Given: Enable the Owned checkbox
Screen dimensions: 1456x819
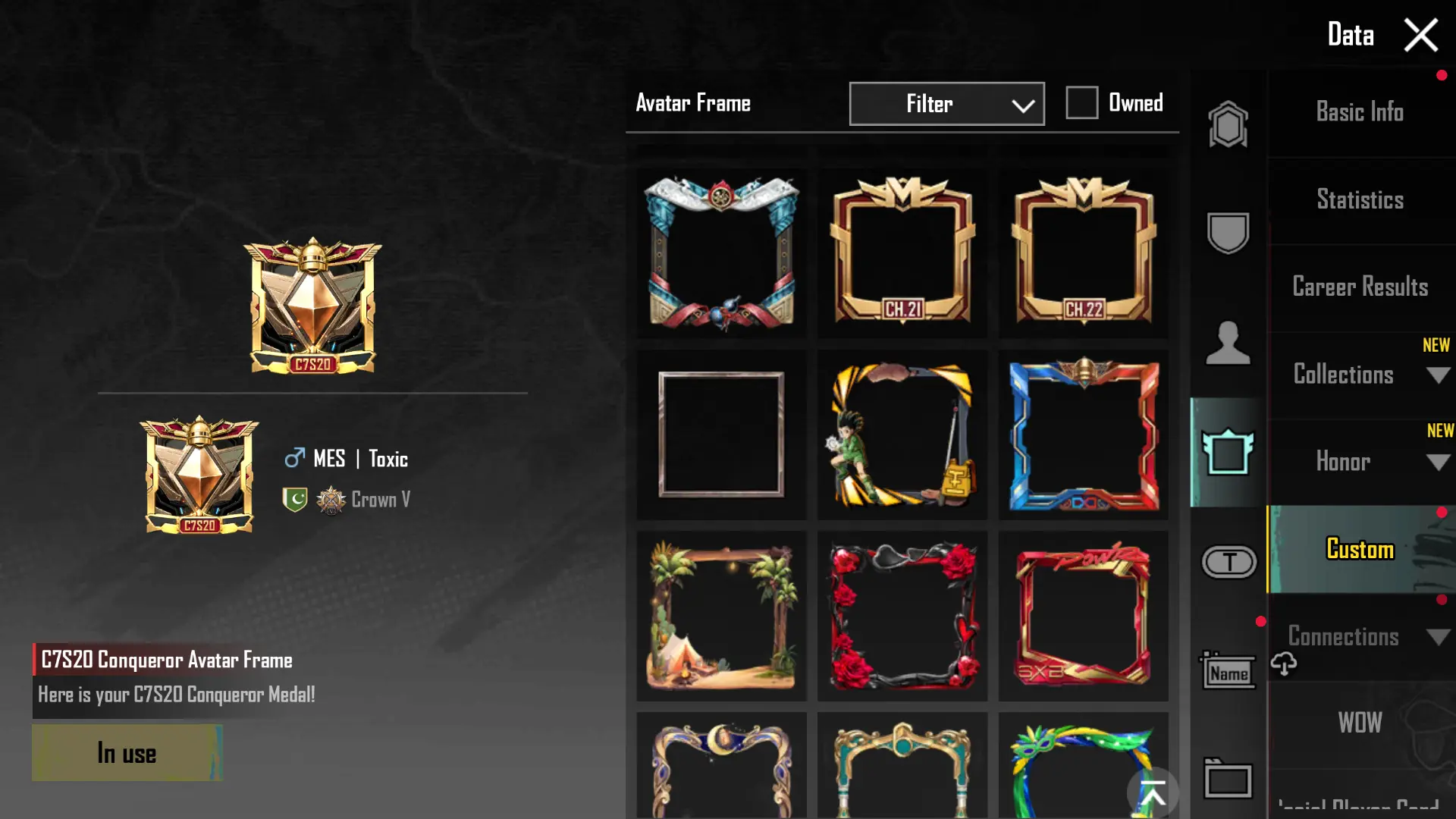Looking at the screenshot, I should pos(1082,102).
